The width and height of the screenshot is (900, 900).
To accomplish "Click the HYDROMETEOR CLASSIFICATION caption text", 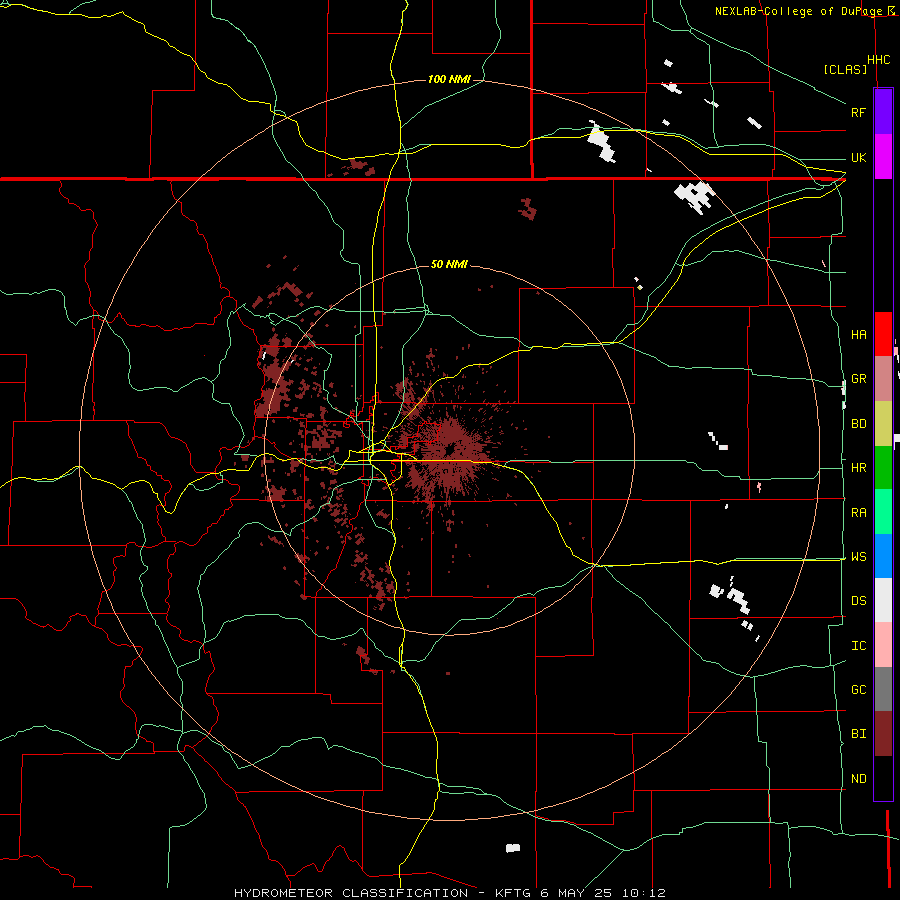I will tap(351, 893).
